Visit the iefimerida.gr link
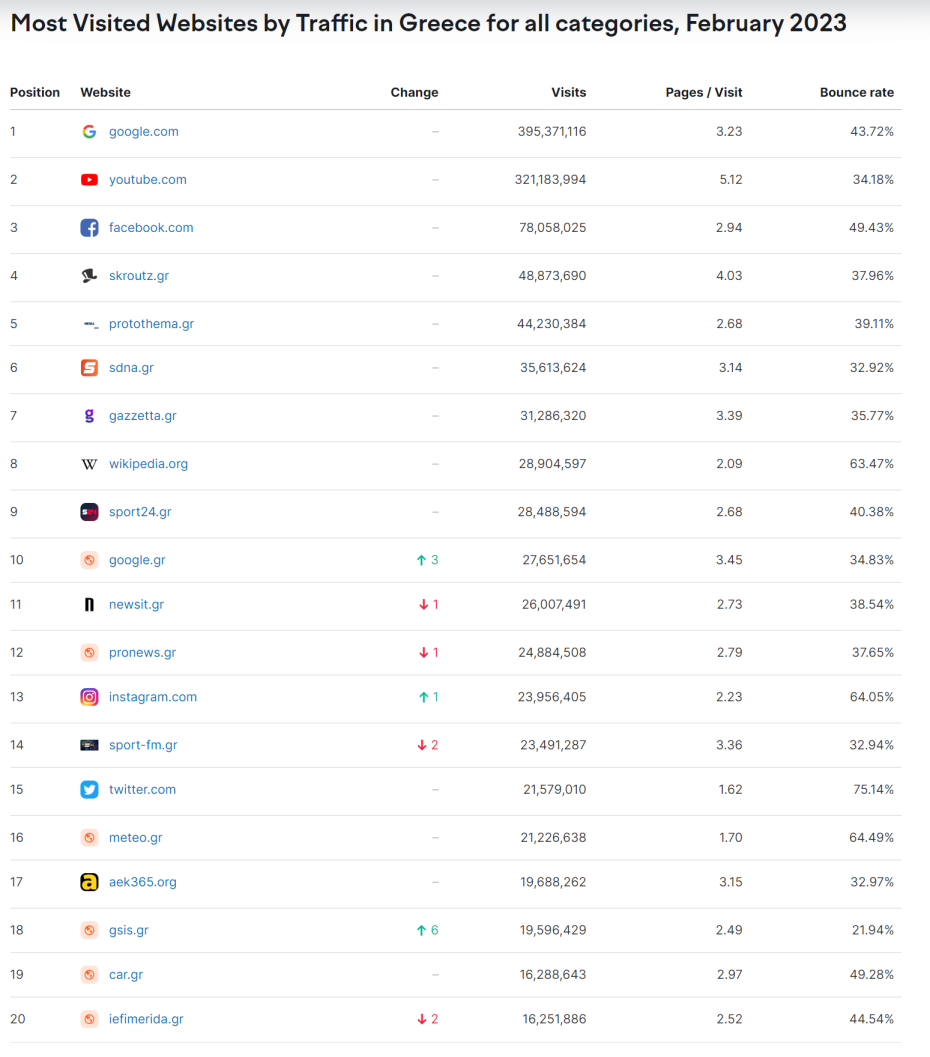 [x=146, y=1019]
